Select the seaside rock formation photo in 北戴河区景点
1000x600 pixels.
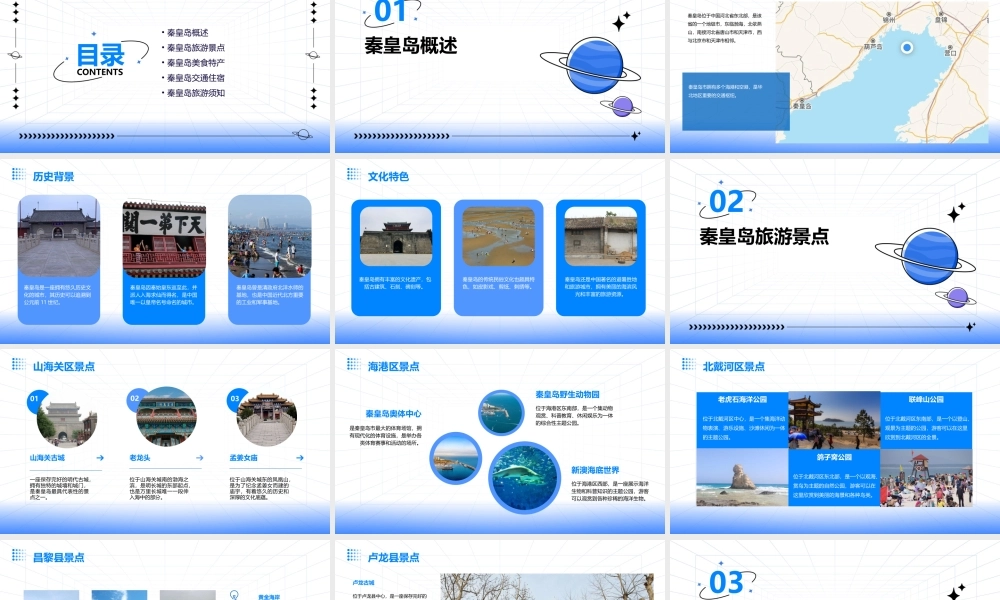pos(742,478)
